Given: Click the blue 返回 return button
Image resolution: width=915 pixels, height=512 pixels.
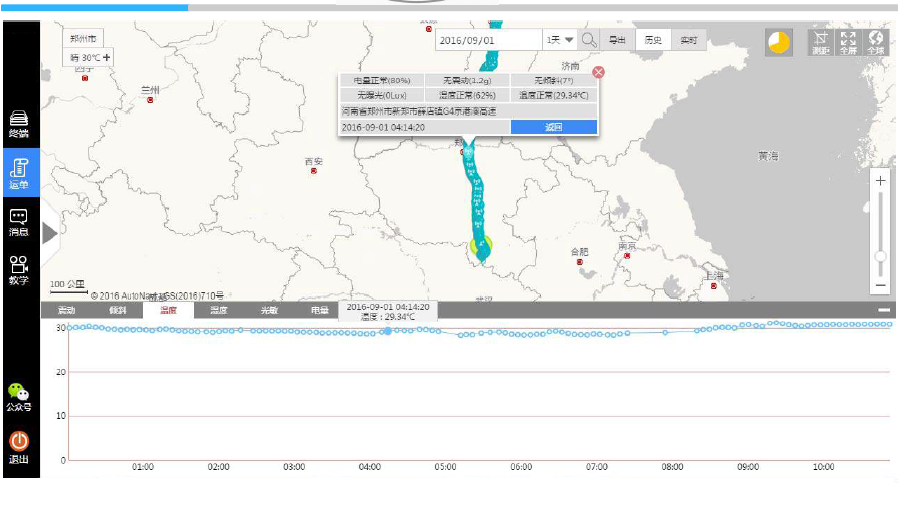Looking at the screenshot, I should [554, 127].
